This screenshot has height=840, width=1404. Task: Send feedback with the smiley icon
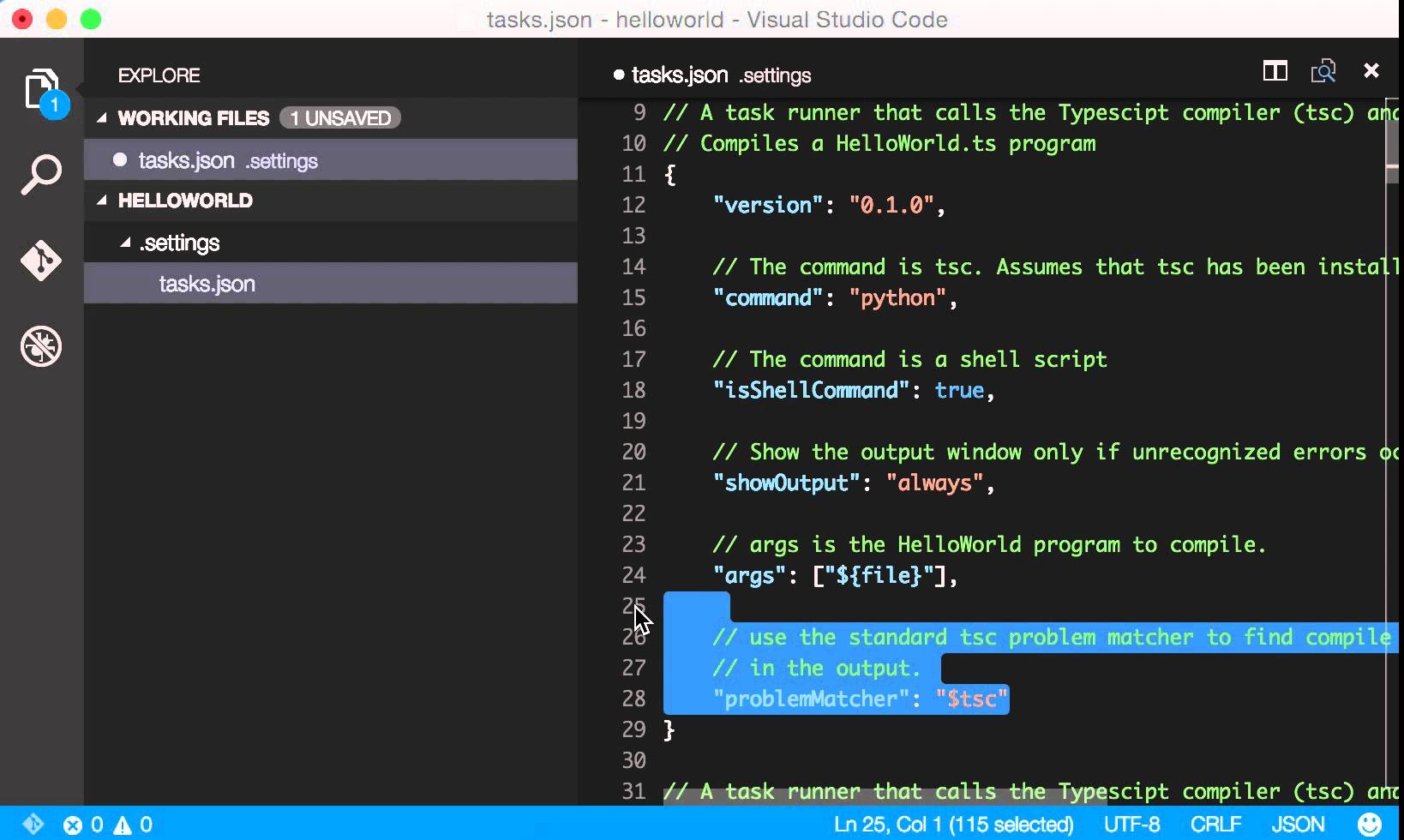click(1370, 825)
